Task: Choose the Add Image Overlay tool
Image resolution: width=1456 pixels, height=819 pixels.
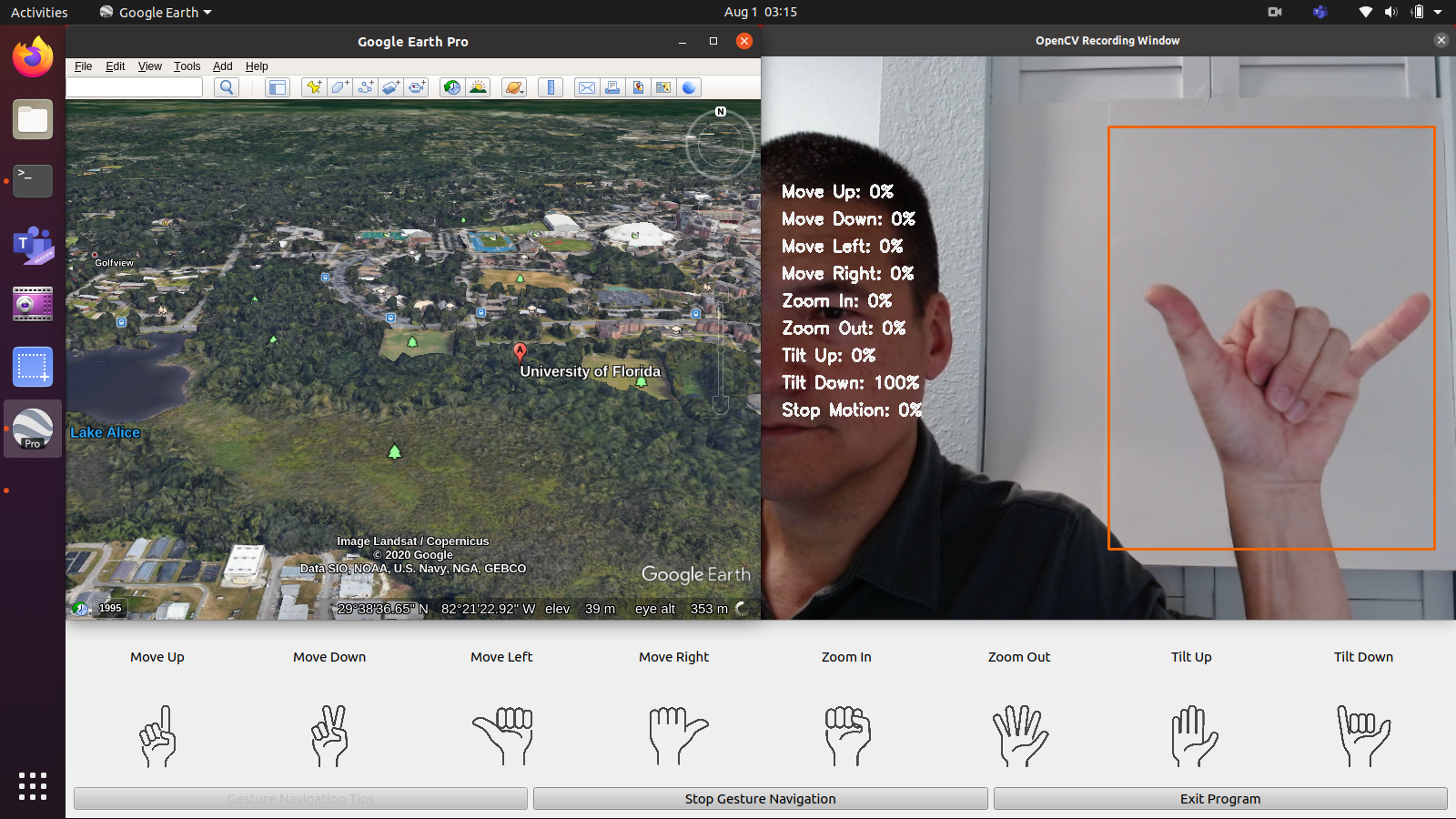Action: point(390,87)
